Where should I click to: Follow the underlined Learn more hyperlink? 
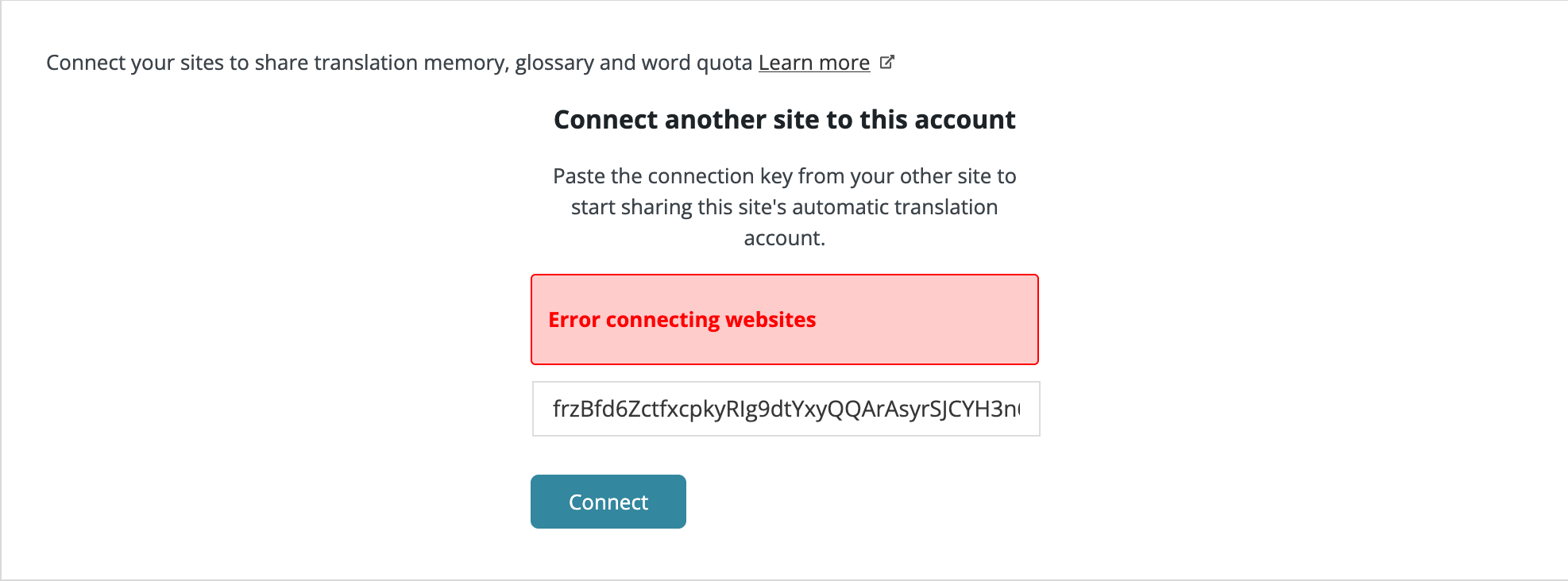click(x=813, y=63)
